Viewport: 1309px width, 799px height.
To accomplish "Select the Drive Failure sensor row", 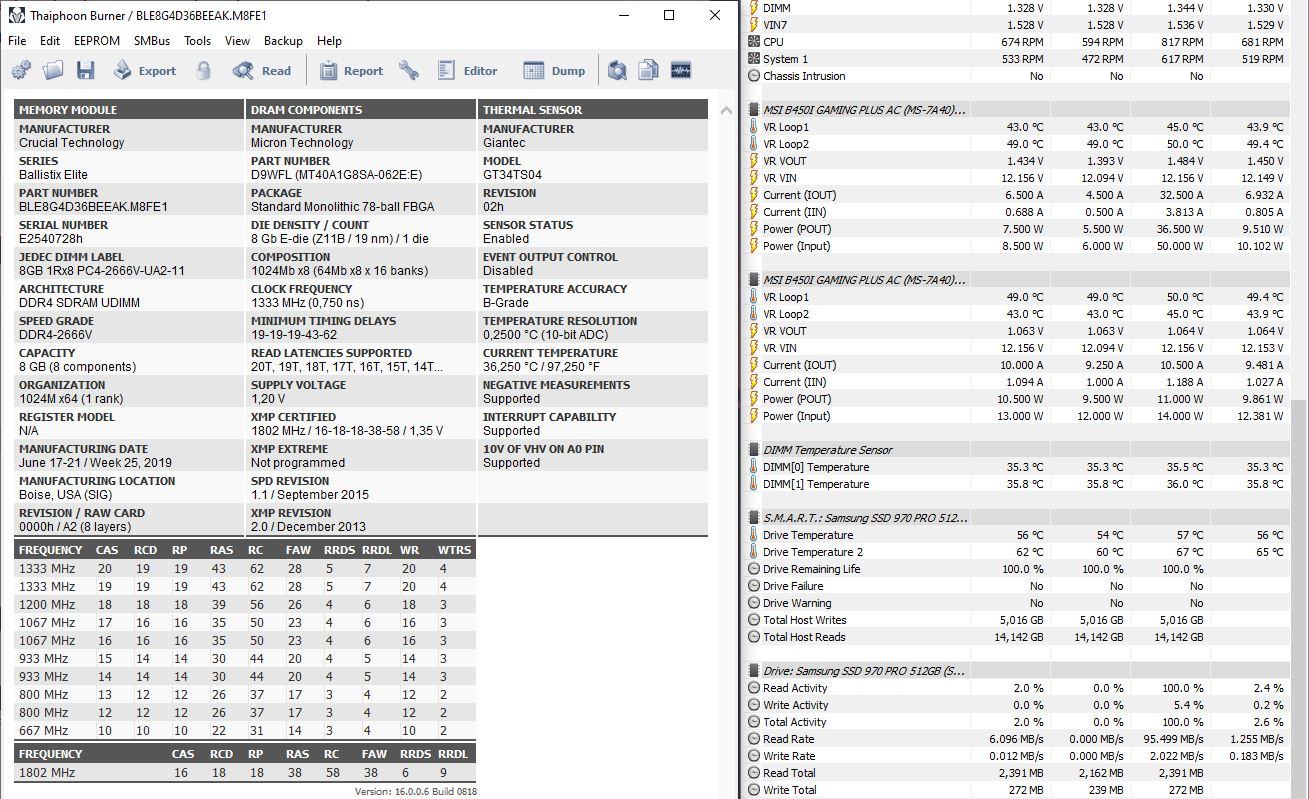I will pos(1018,586).
